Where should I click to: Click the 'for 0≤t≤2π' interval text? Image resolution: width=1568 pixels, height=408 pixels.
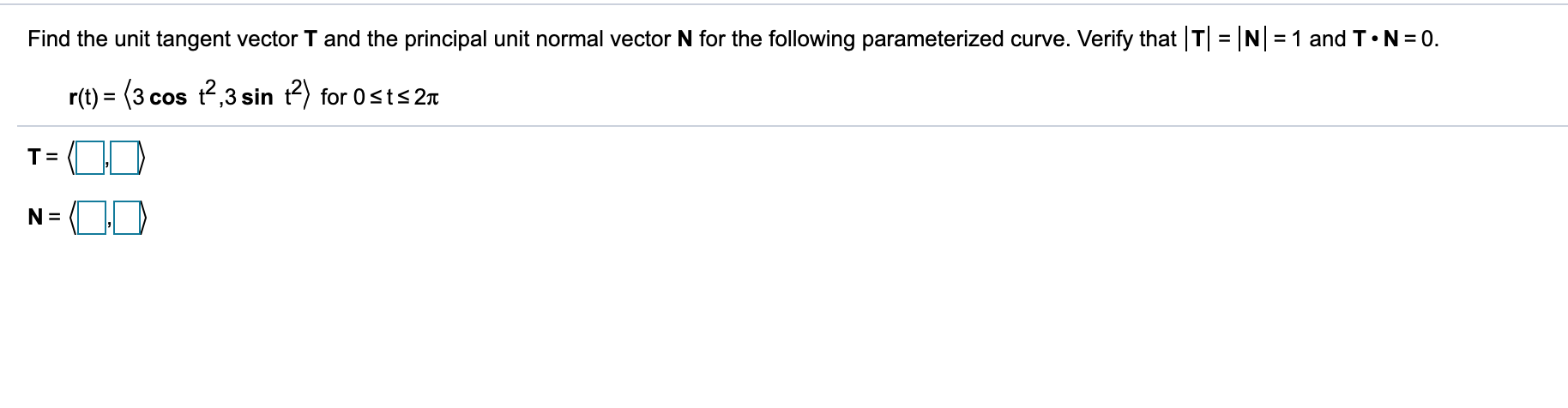click(x=380, y=99)
